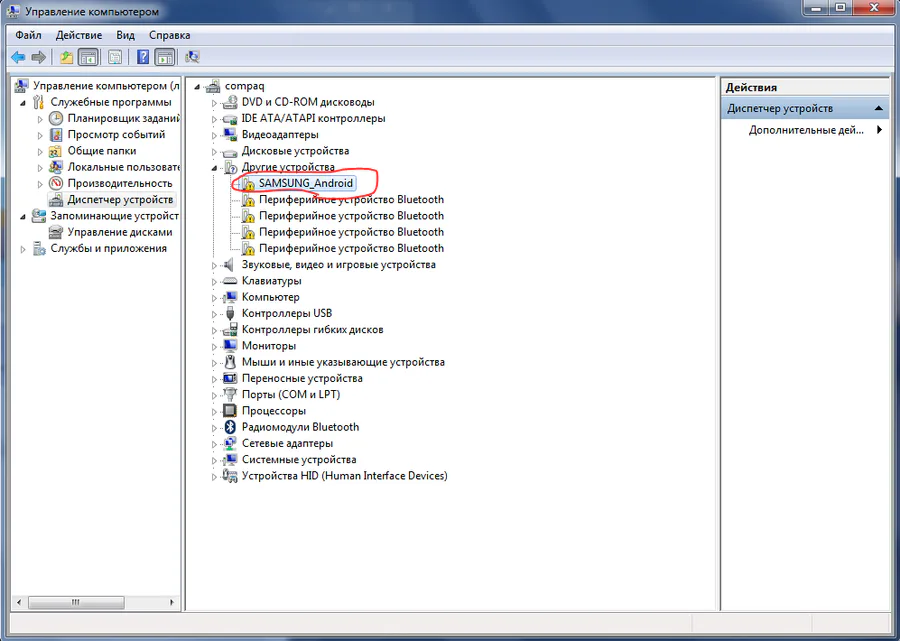Select first Периферийное устройство Bluetooth entry
Viewport: 900px width, 641px height.
(x=351, y=200)
